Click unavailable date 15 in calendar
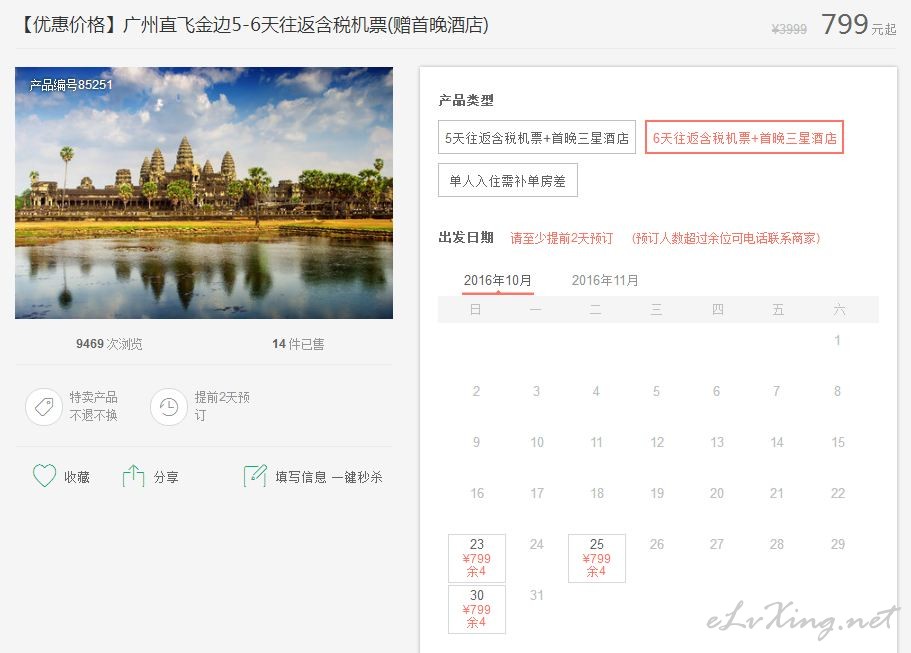The image size is (911, 653). point(838,442)
